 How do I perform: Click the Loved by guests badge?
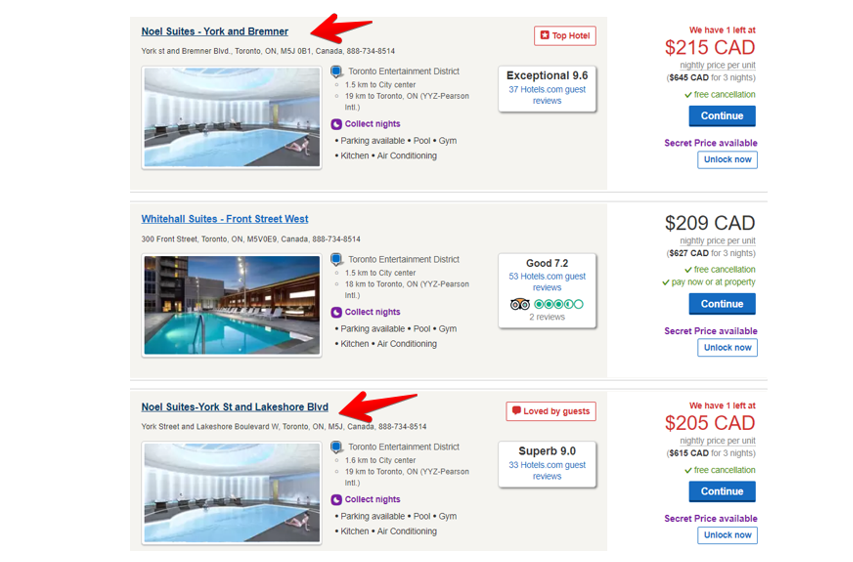pos(551,411)
